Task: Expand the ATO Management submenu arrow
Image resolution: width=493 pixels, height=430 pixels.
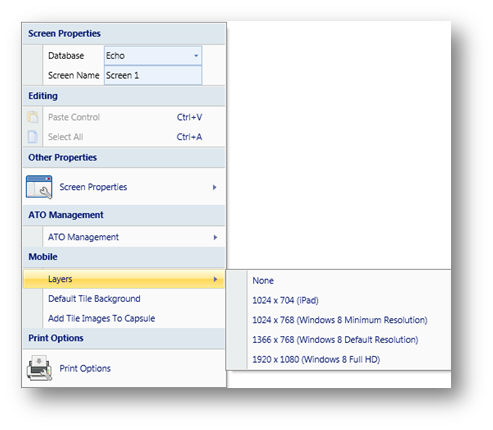Action: pos(215,237)
